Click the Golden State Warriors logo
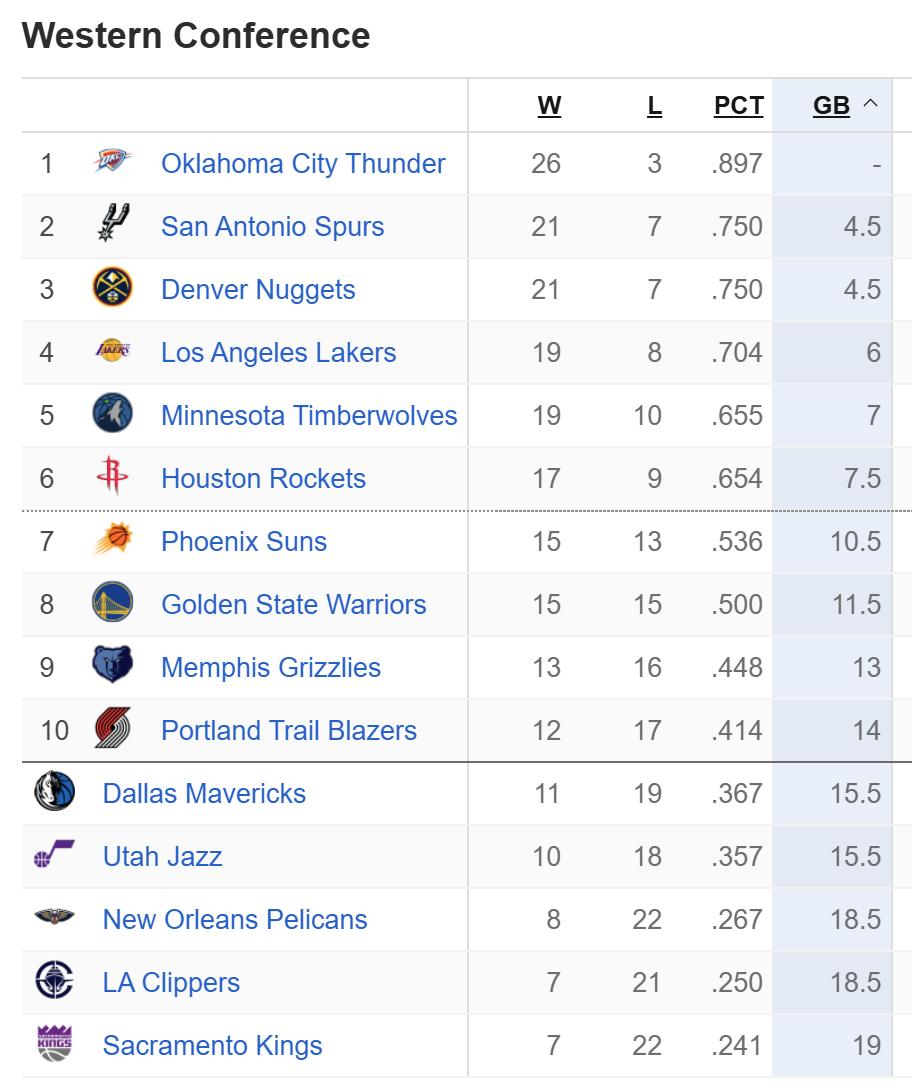The image size is (912, 1092). (112, 604)
